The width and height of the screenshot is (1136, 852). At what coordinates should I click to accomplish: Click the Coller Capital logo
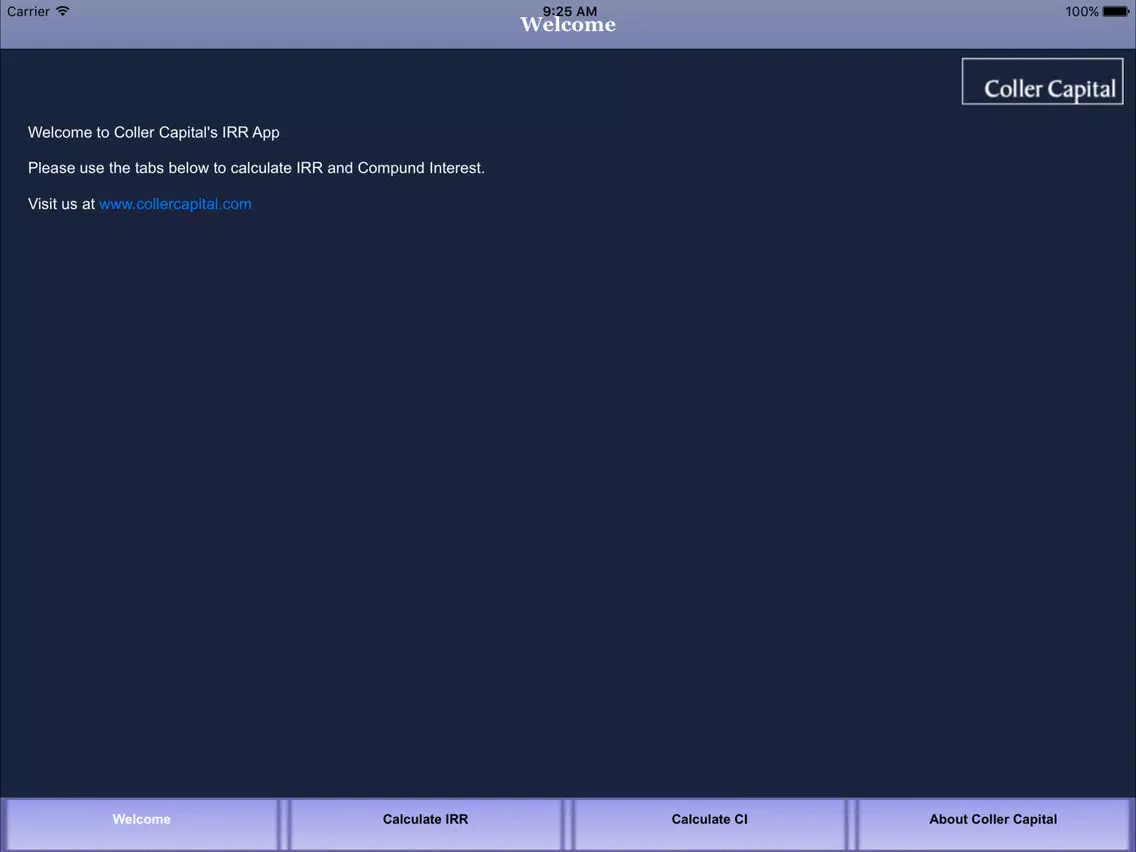coord(1043,81)
